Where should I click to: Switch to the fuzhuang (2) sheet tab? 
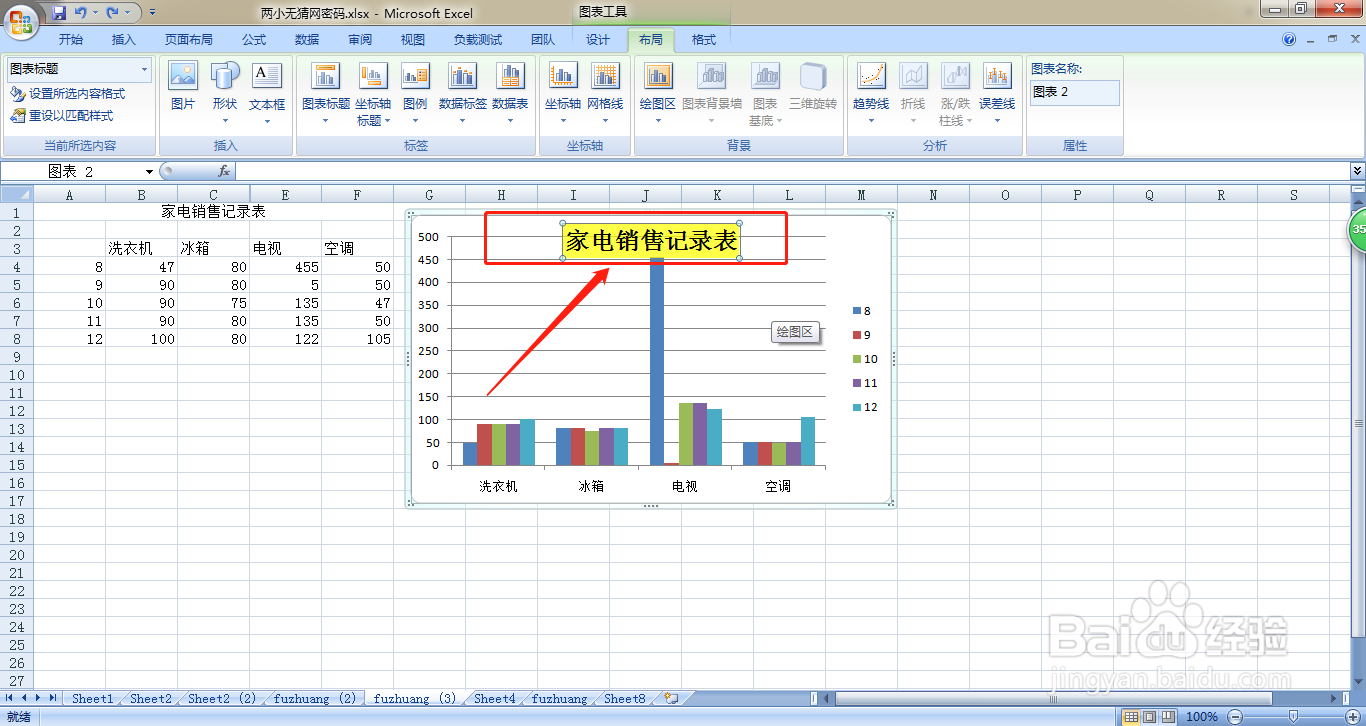pyautogui.click(x=315, y=699)
